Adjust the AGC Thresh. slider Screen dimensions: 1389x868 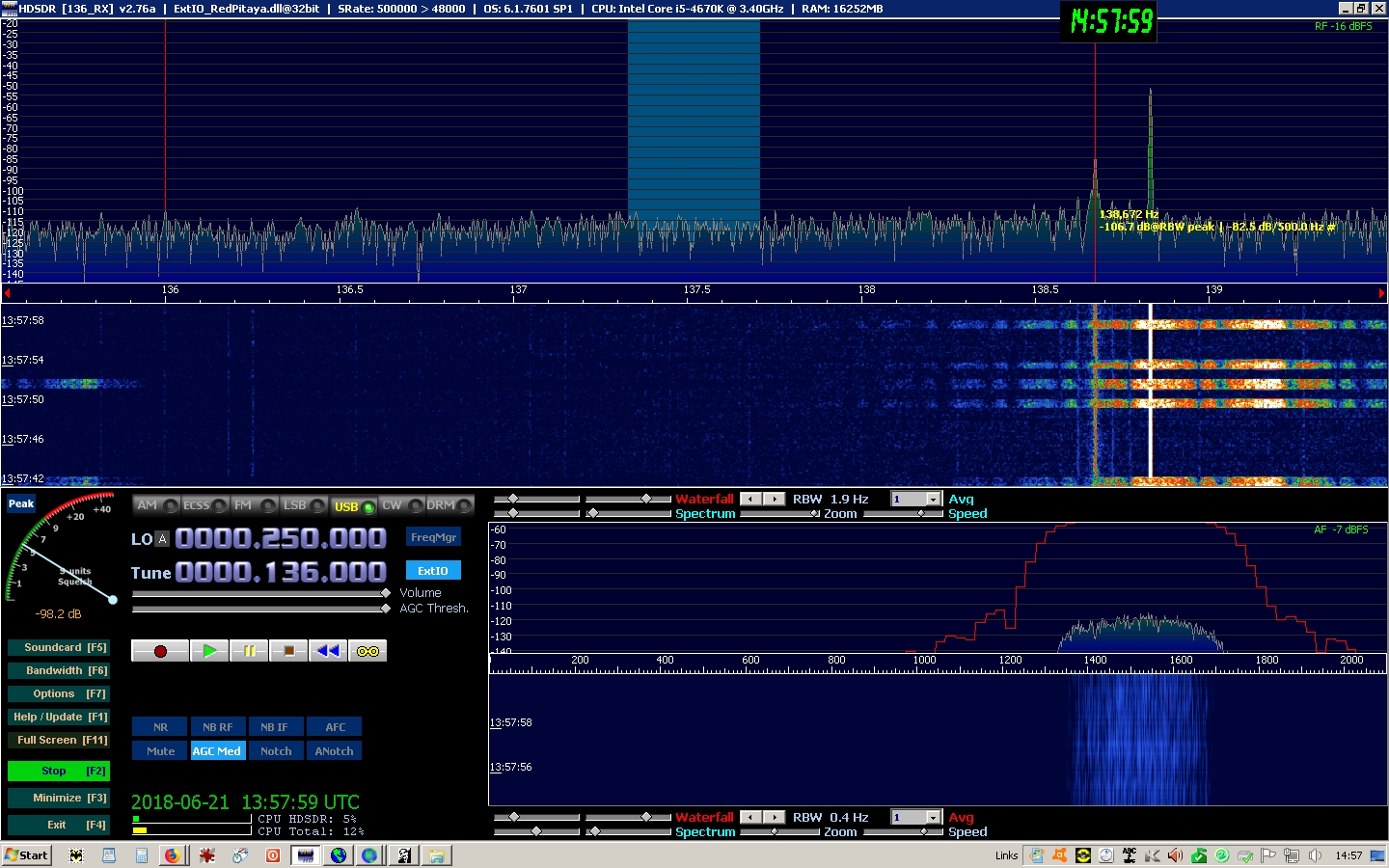pyautogui.click(x=260, y=609)
